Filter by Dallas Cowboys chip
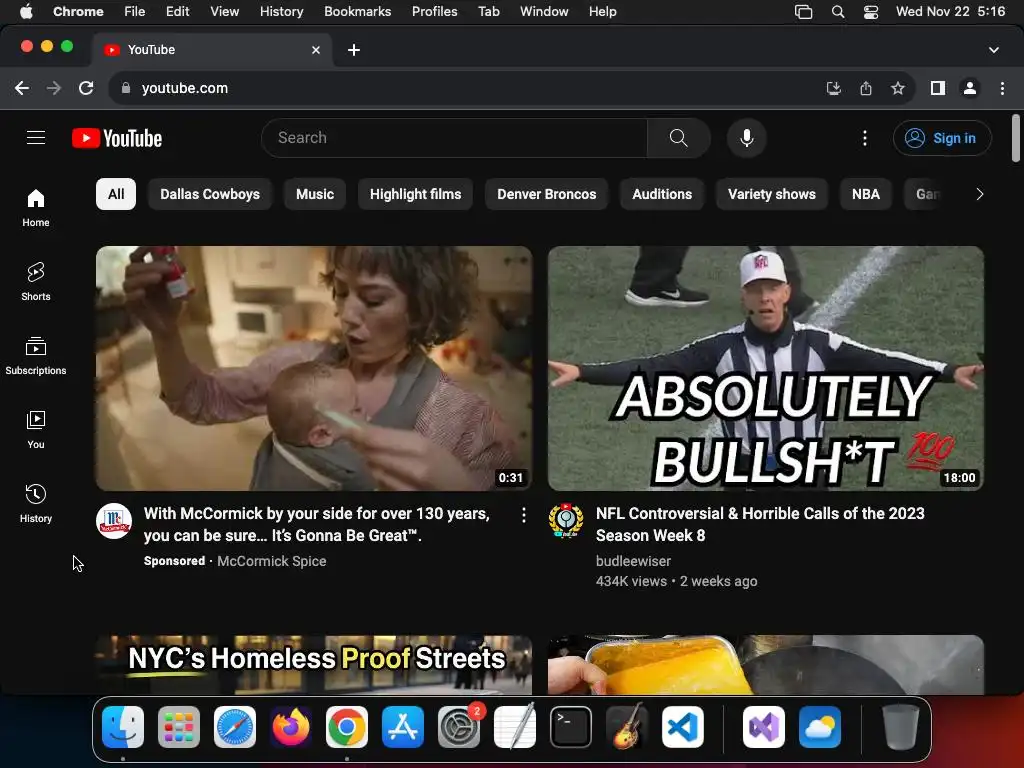The image size is (1024, 768). (210, 194)
